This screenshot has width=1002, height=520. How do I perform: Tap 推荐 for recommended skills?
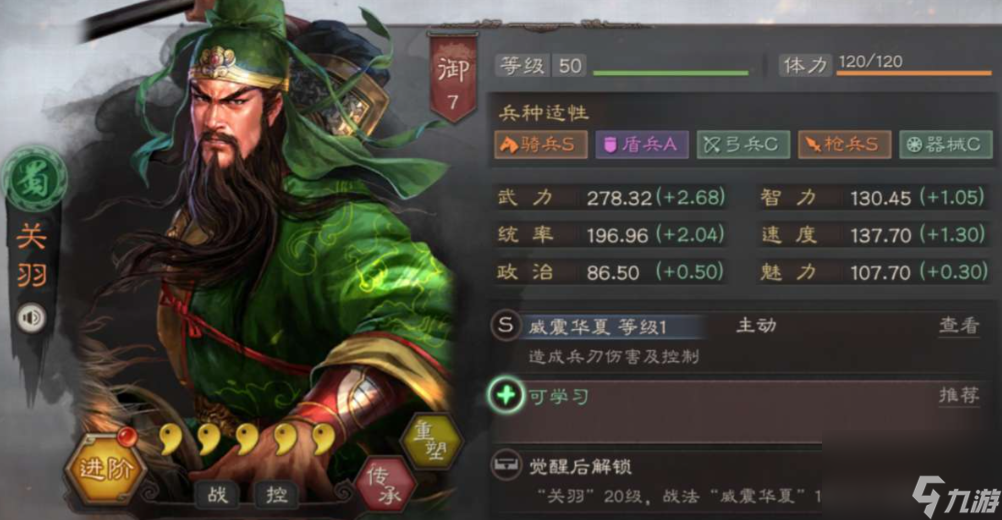959,395
